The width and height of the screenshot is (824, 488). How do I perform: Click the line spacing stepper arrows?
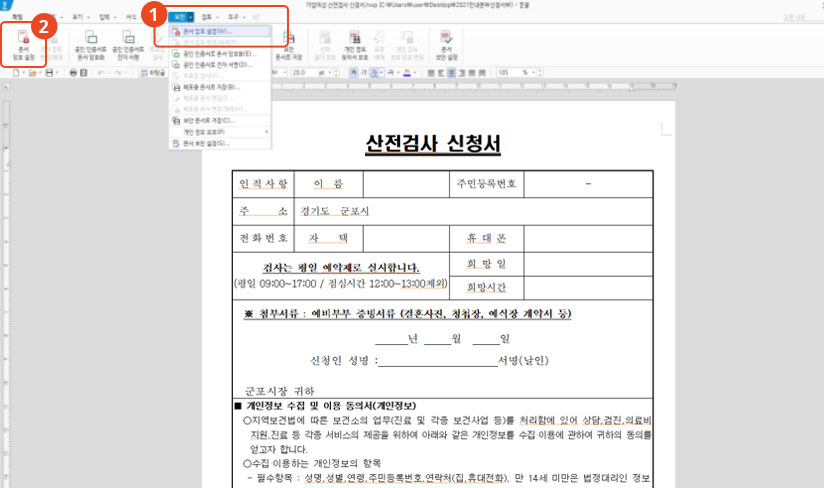point(540,72)
